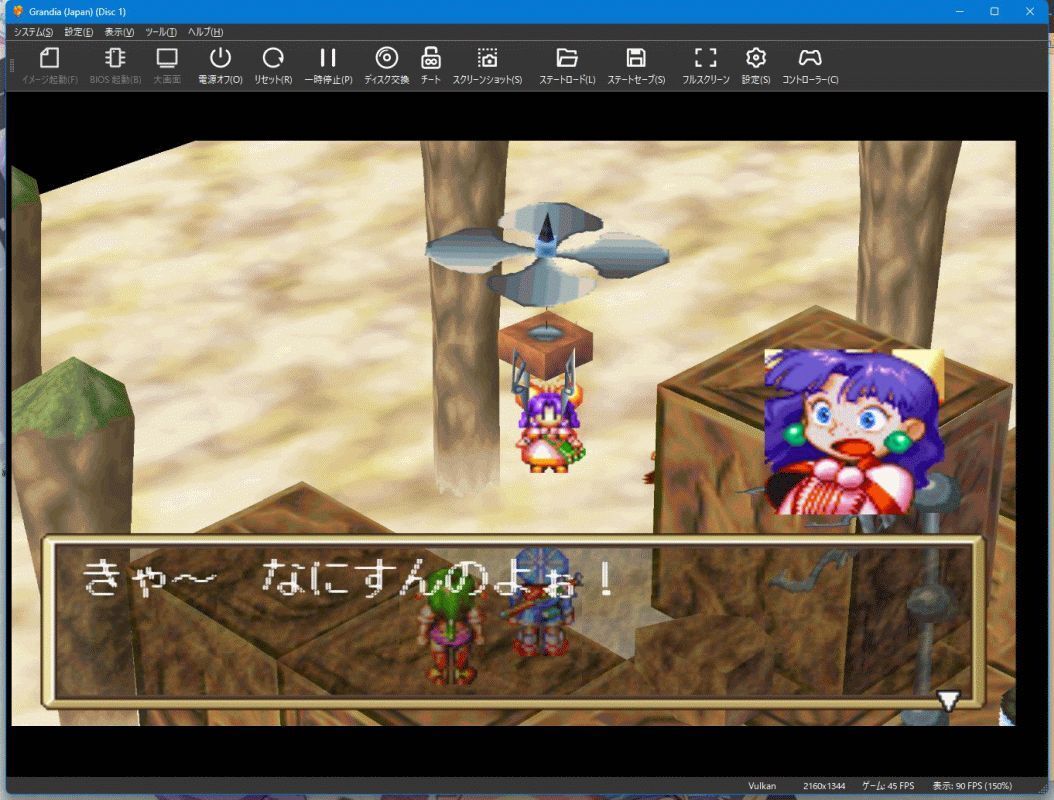Click the BIOS起動(B) toolbar icon
This screenshot has height=800, width=1054.
coord(115,66)
